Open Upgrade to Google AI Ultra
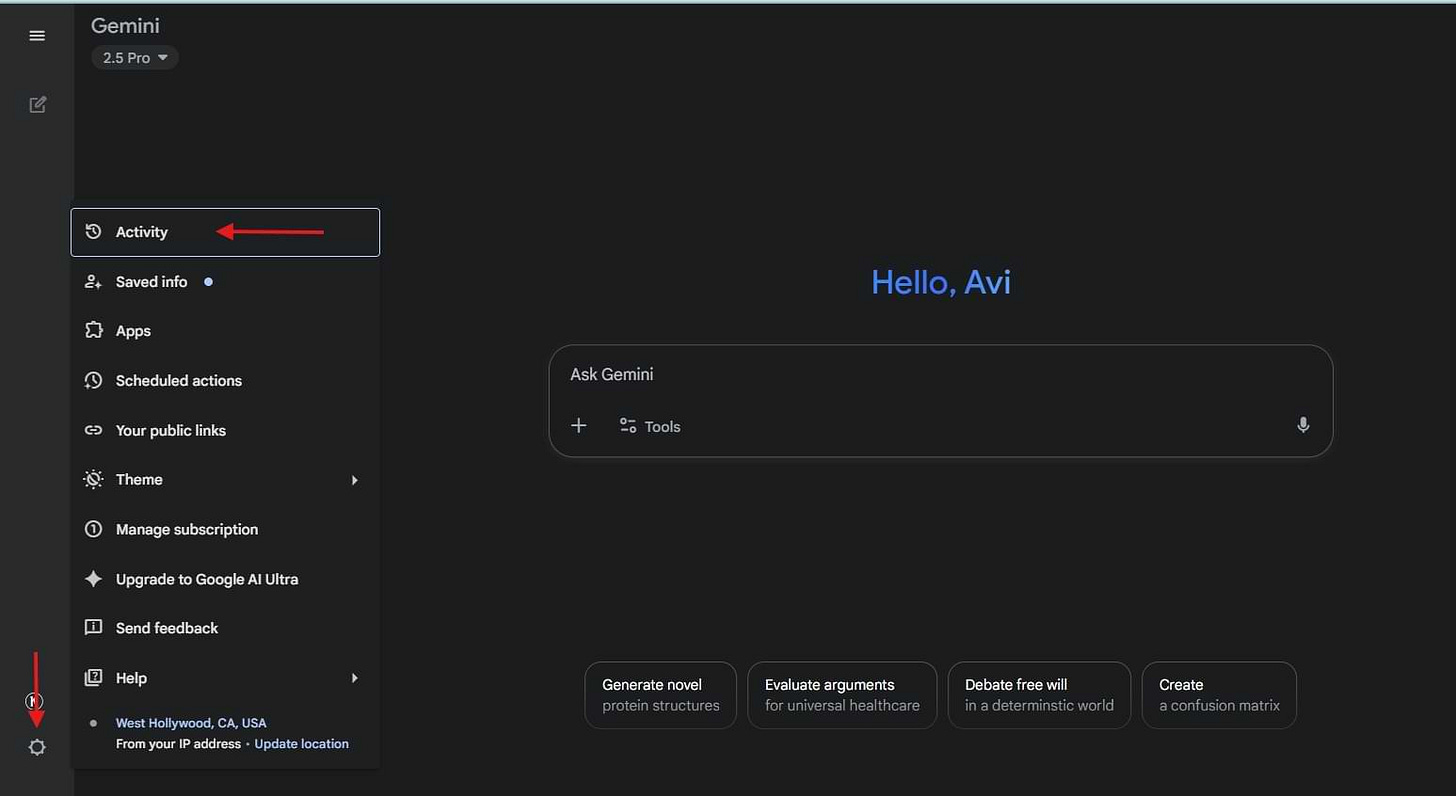The width and height of the screenshot is (1456, 796). 206,579
